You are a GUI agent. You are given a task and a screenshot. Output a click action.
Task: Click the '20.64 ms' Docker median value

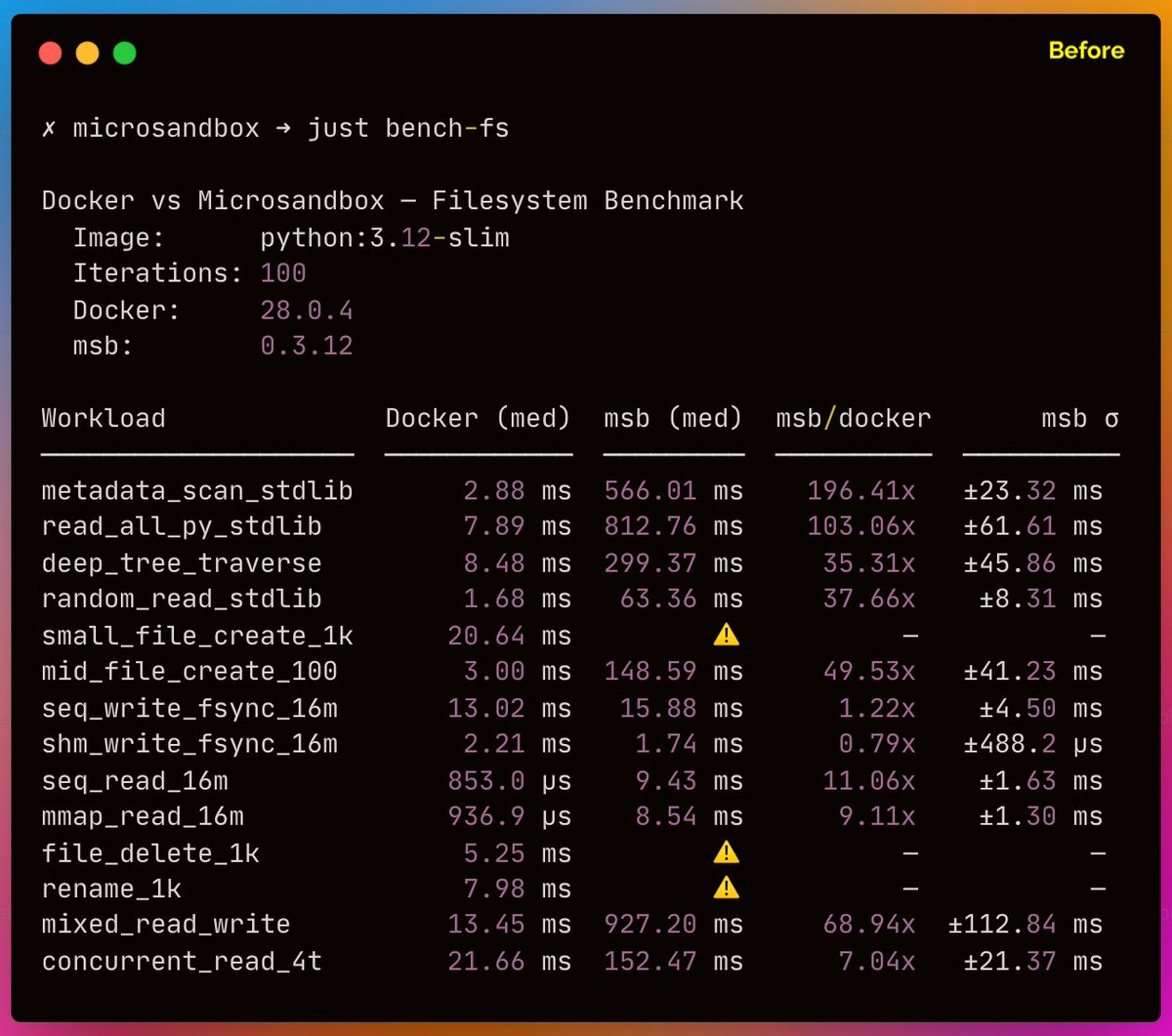pos(510,636)
